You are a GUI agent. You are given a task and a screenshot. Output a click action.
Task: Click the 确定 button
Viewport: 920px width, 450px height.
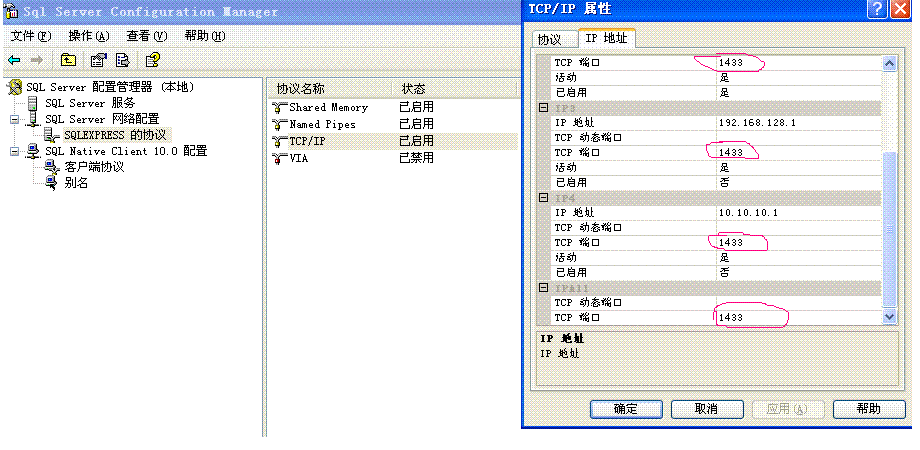pyautogui.click(x=626, y=409)
